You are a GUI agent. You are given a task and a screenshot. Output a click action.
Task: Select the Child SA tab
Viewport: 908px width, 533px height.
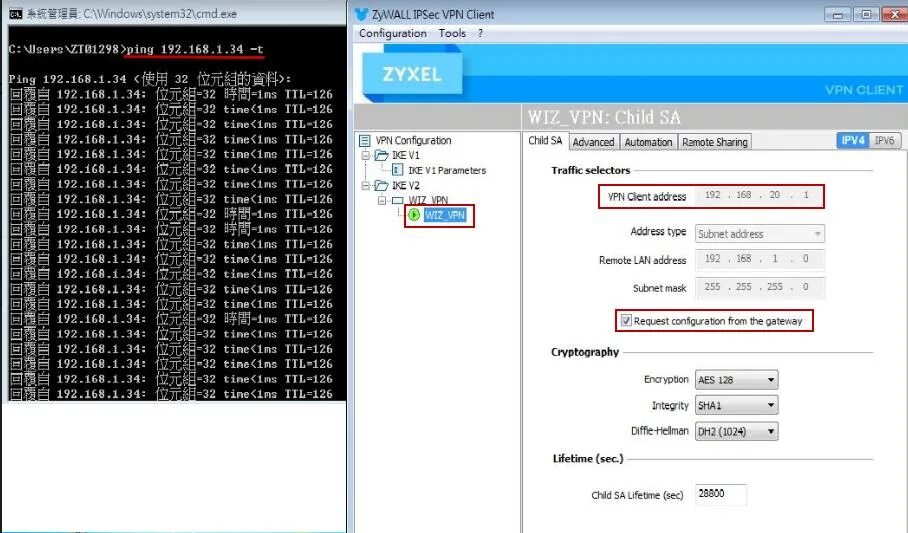tap(545, 141)
